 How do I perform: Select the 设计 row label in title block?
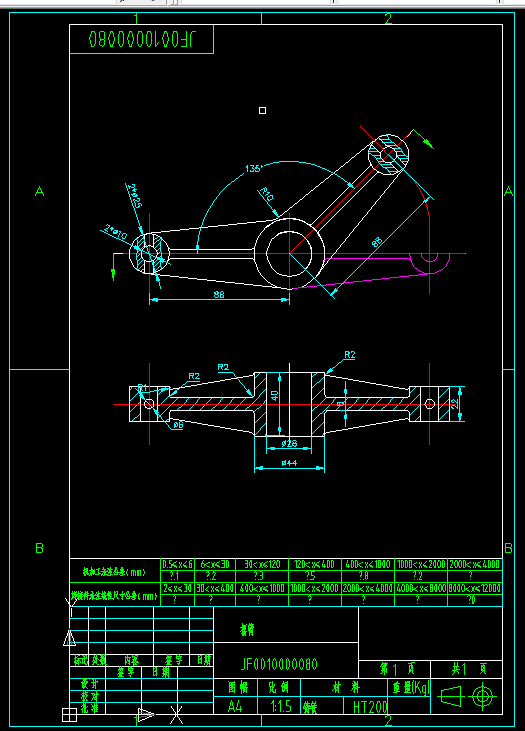(90, 684)
